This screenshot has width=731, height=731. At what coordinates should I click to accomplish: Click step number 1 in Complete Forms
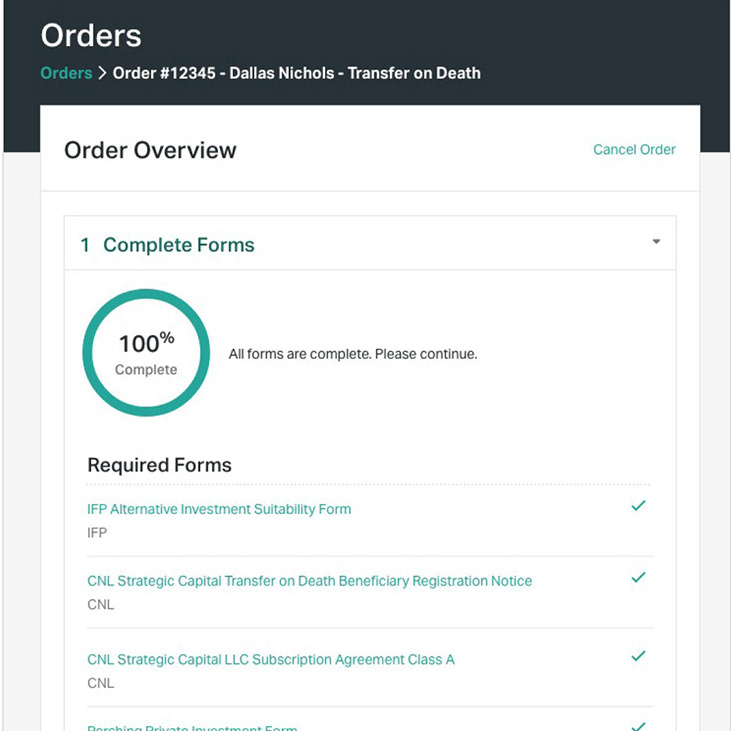[x=85, y=245]
